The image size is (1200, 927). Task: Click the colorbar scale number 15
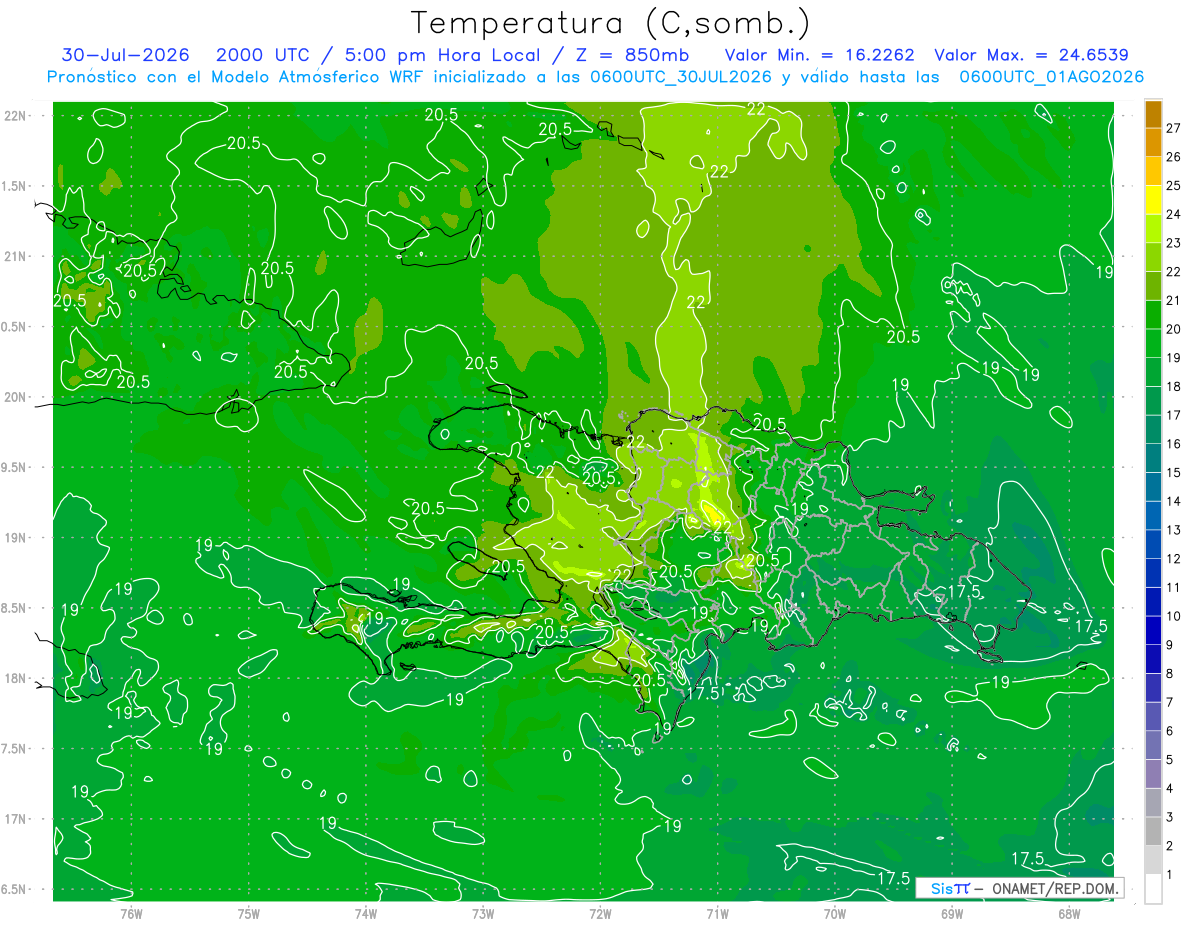pyautogui.click(x=1173, y=472)
